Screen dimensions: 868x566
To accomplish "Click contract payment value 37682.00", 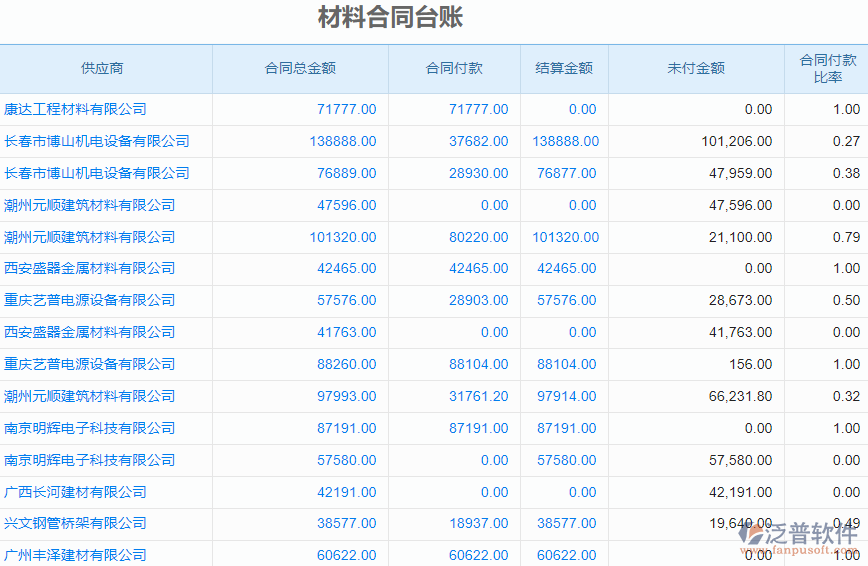I will click(x=478, y=141).
